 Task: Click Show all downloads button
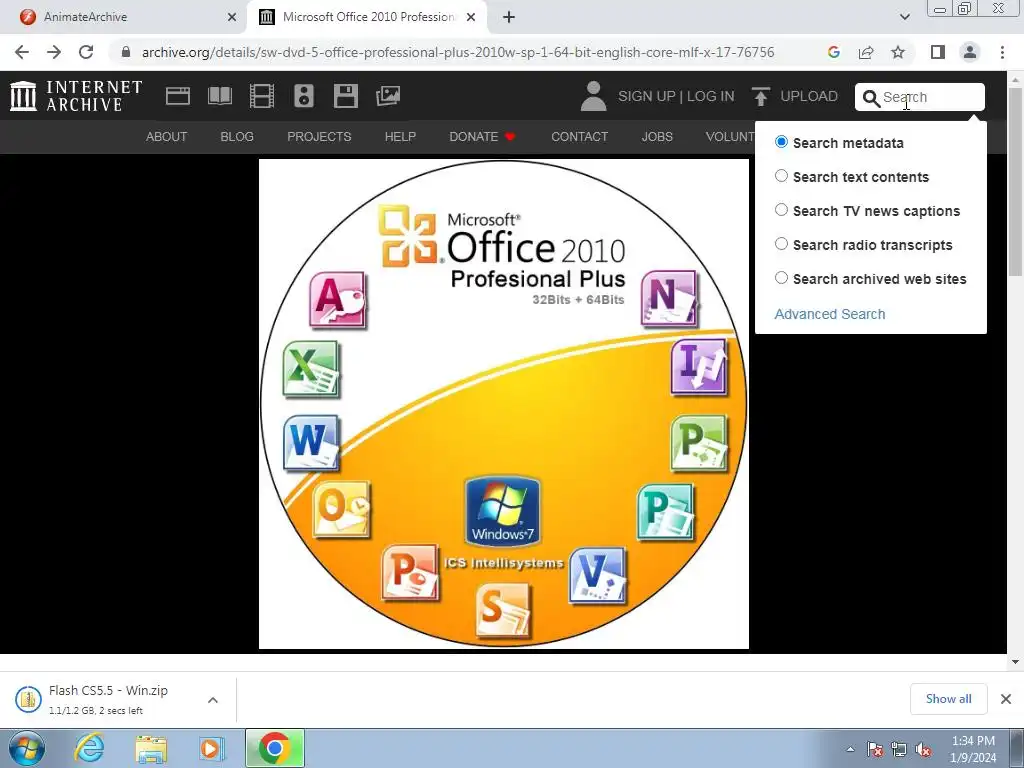coord(948,699)
